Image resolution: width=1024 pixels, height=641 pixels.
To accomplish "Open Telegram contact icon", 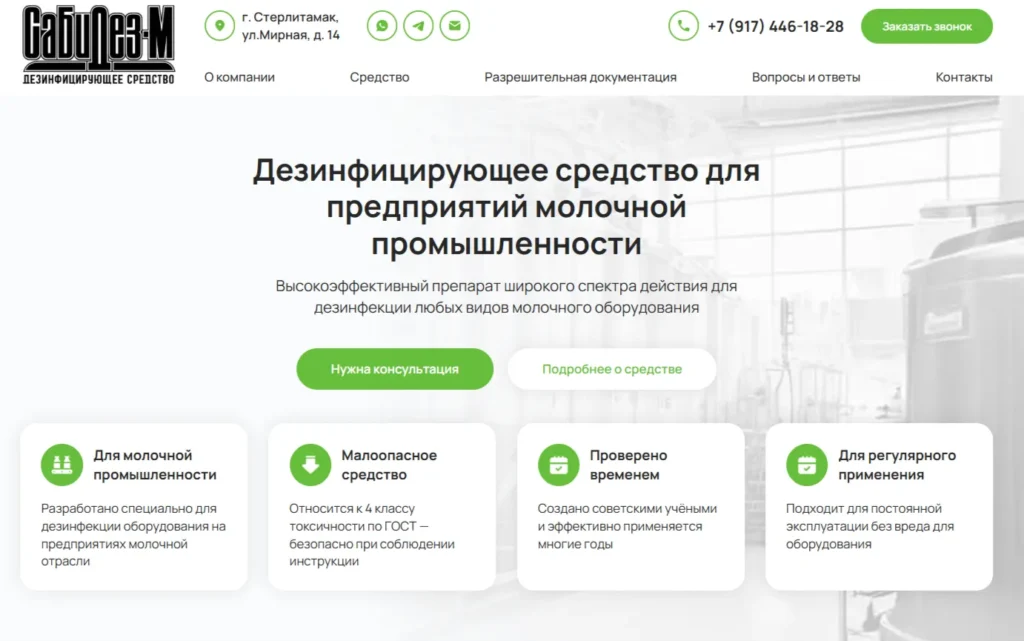I will coord(418,26).
